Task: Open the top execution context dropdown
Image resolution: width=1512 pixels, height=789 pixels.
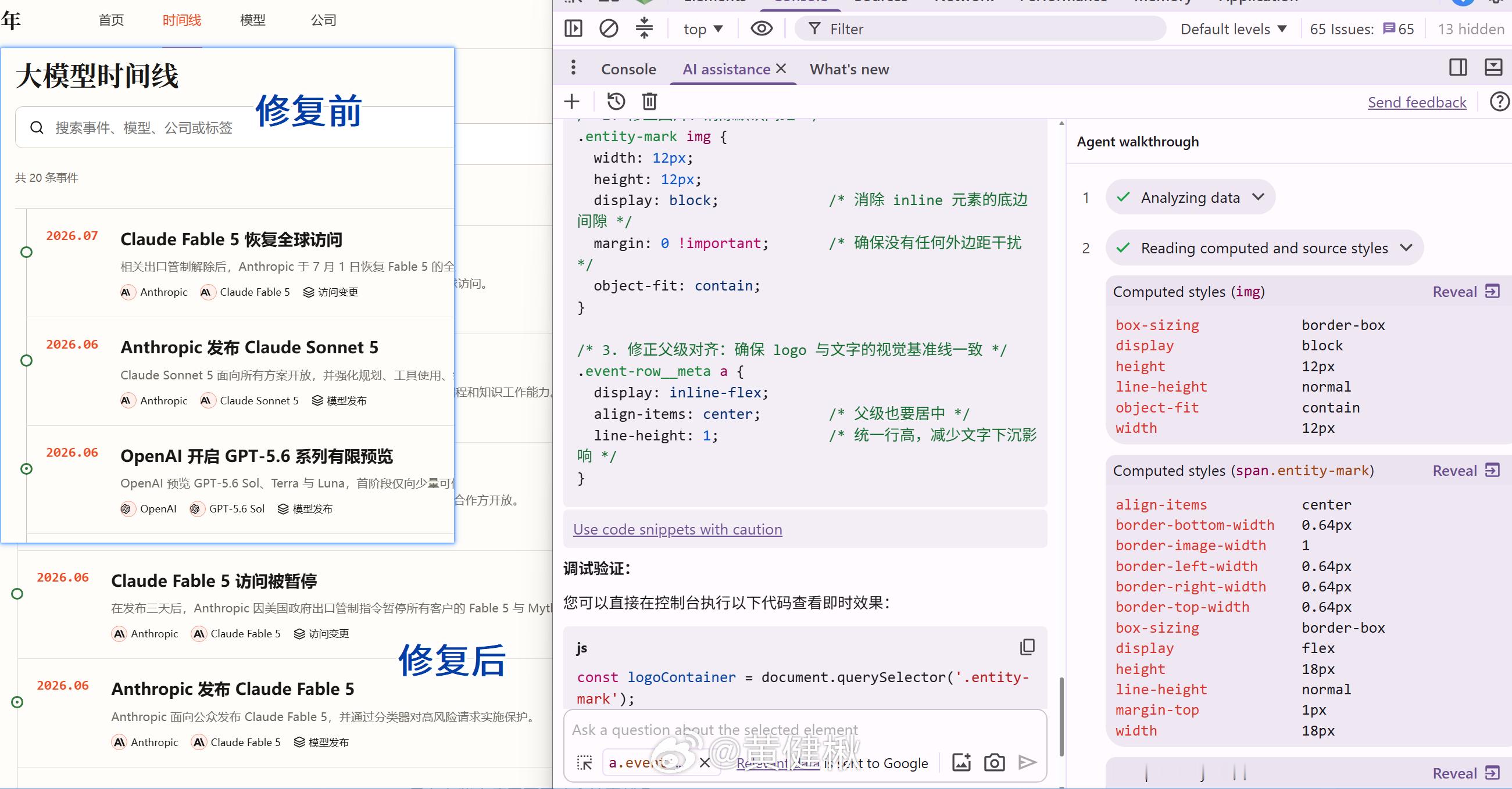Action: [x=703, y=28]
